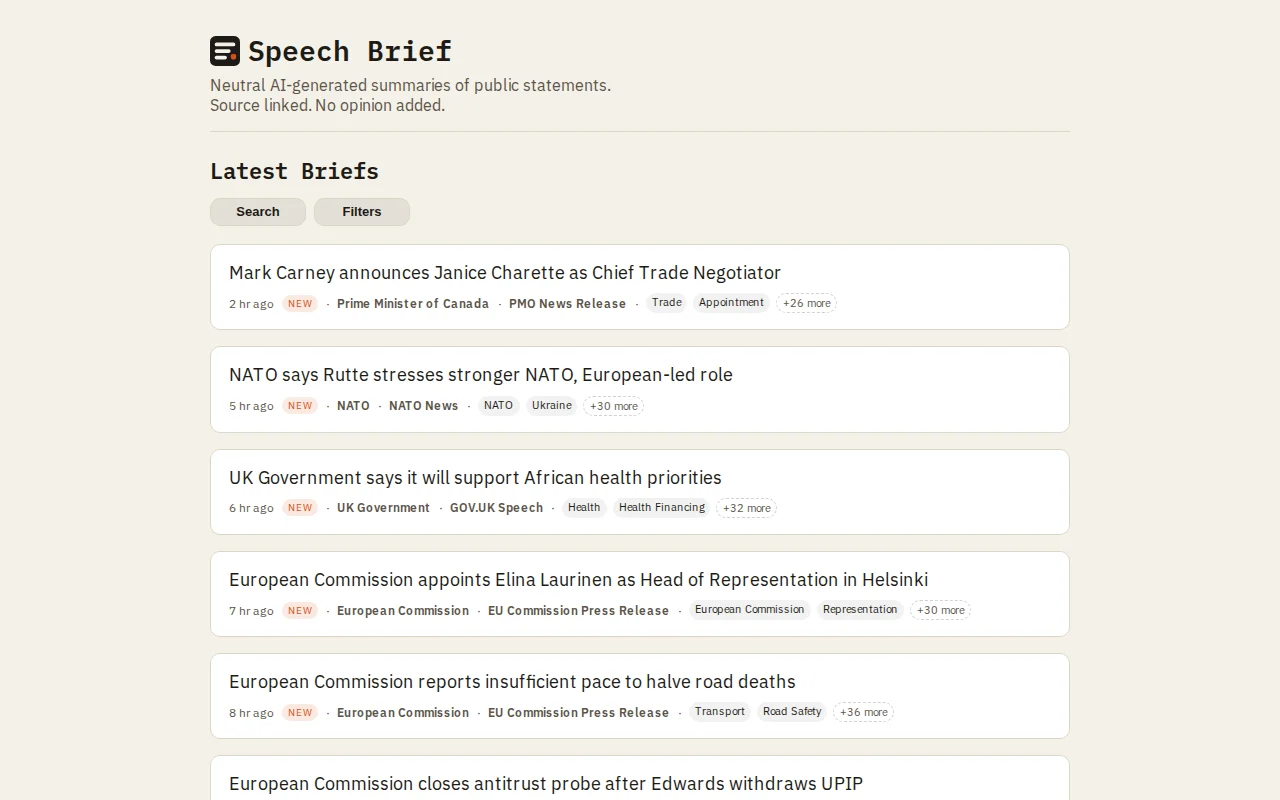
Task: Click the '7 hr ago' timestamp
Action: [x=251, y=611]
